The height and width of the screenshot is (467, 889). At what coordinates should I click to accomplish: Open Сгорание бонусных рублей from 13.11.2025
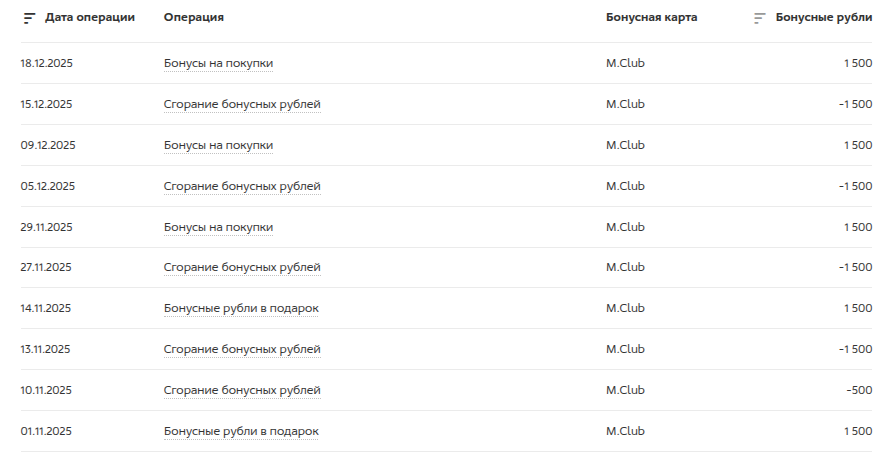click(242, 349)
